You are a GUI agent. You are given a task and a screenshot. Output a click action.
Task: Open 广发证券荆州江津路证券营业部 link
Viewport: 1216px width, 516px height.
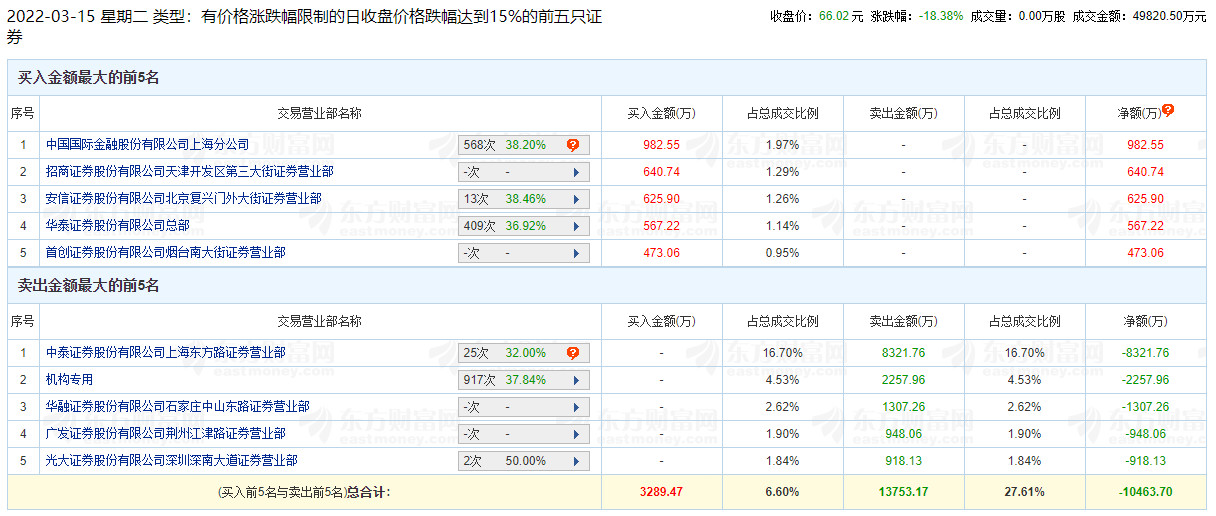165,434
